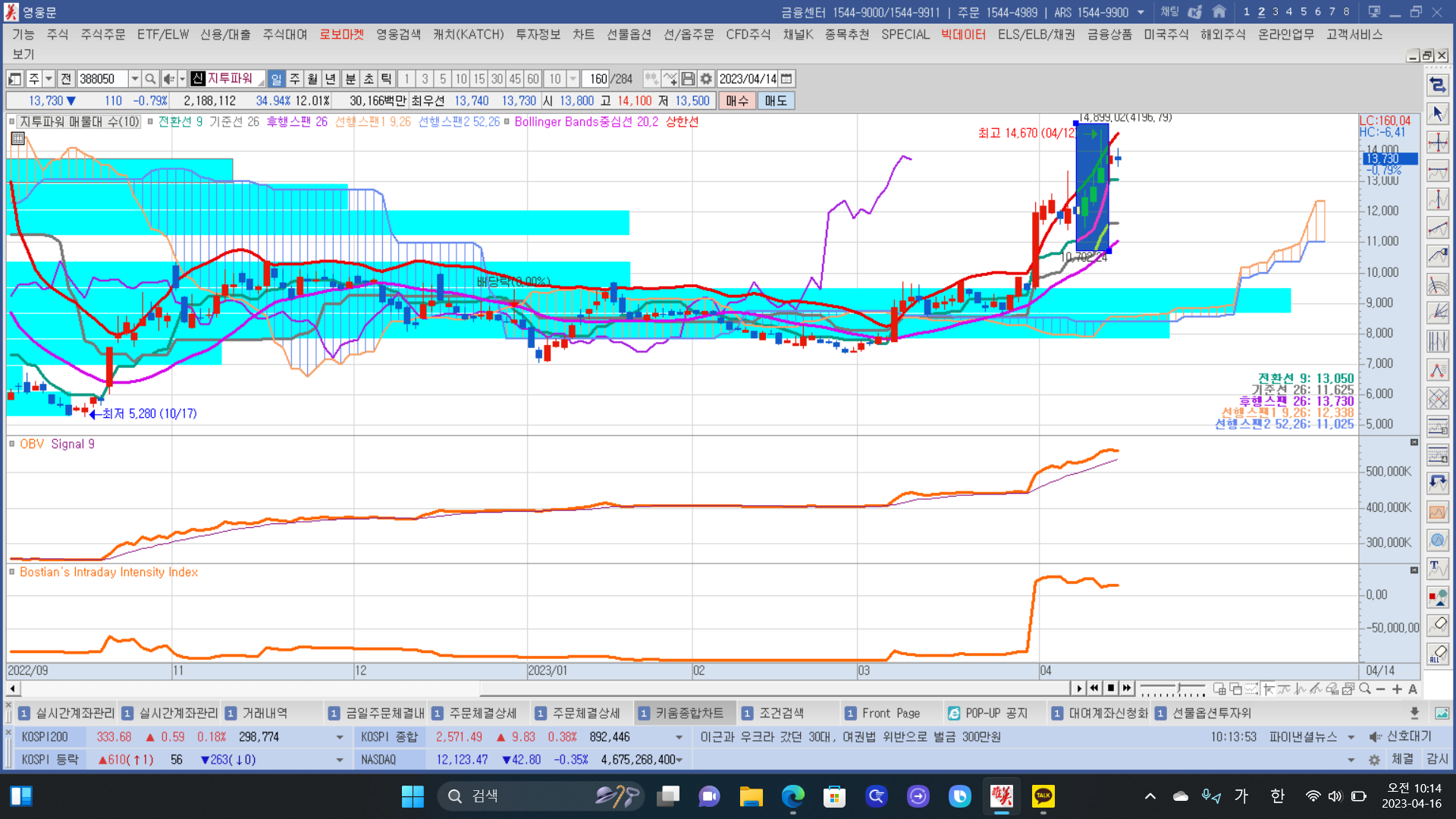Expand the stock code 388050 dropdown

click(135, 79)
